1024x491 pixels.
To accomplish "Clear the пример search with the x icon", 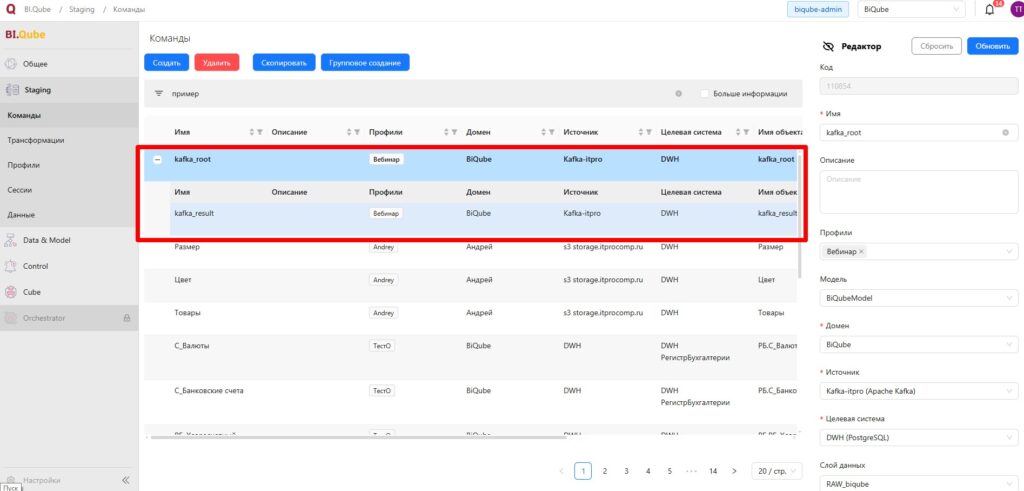I will tap(679, 94).
